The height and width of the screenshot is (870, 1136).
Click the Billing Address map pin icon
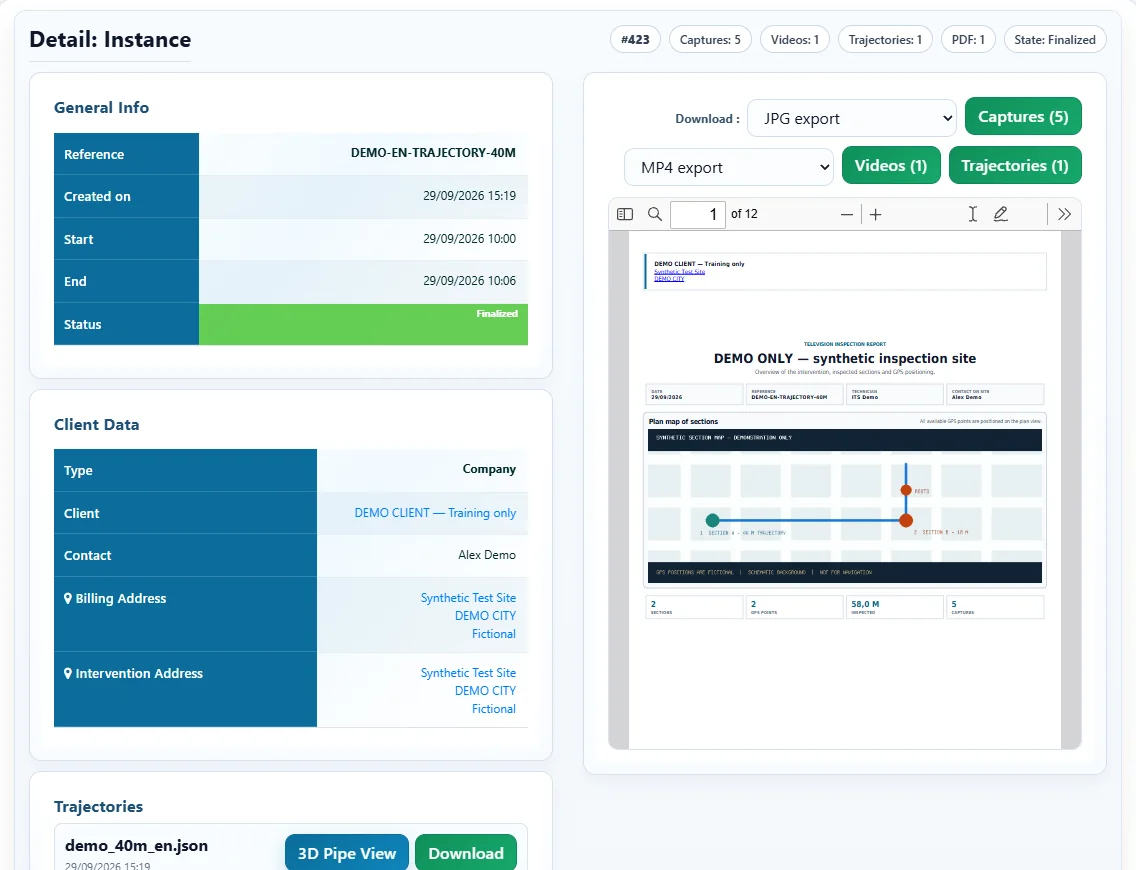67,598
